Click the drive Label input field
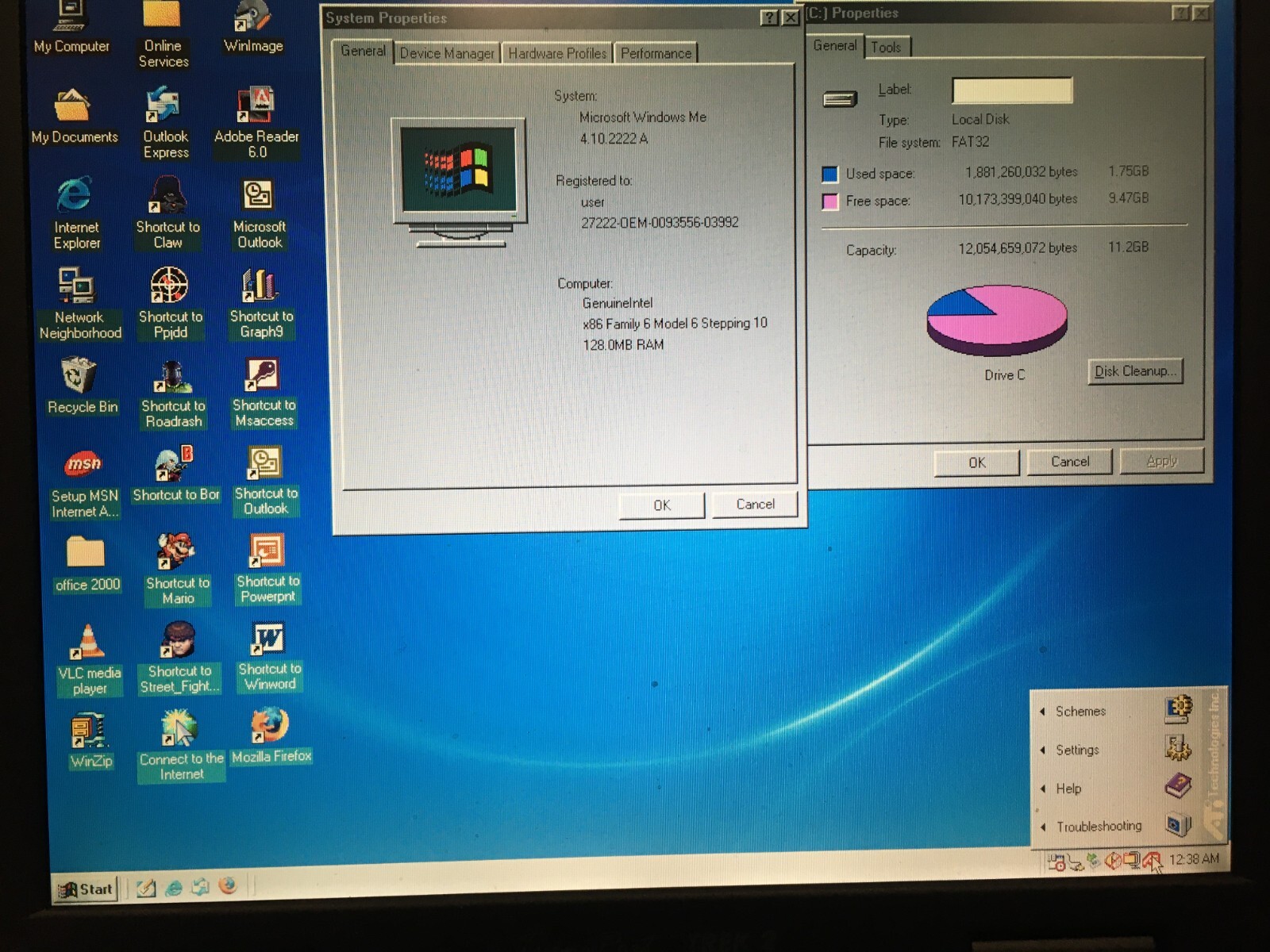The height and width of the screenshot is (952, 1270). point(1012,90)
